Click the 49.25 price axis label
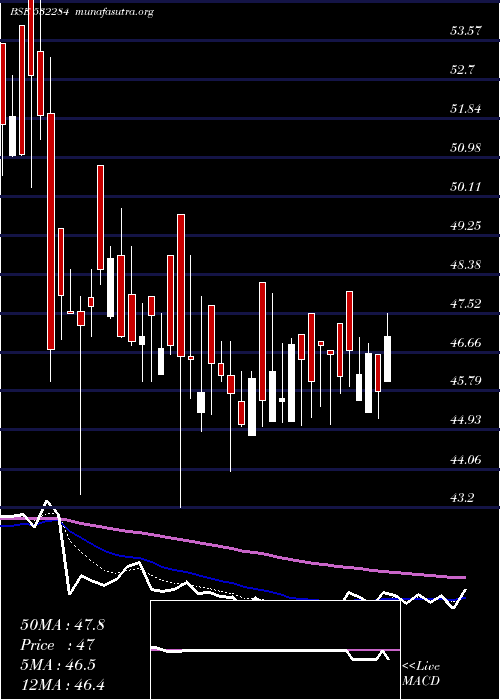The image size is (500, 700). pos(466,225)
